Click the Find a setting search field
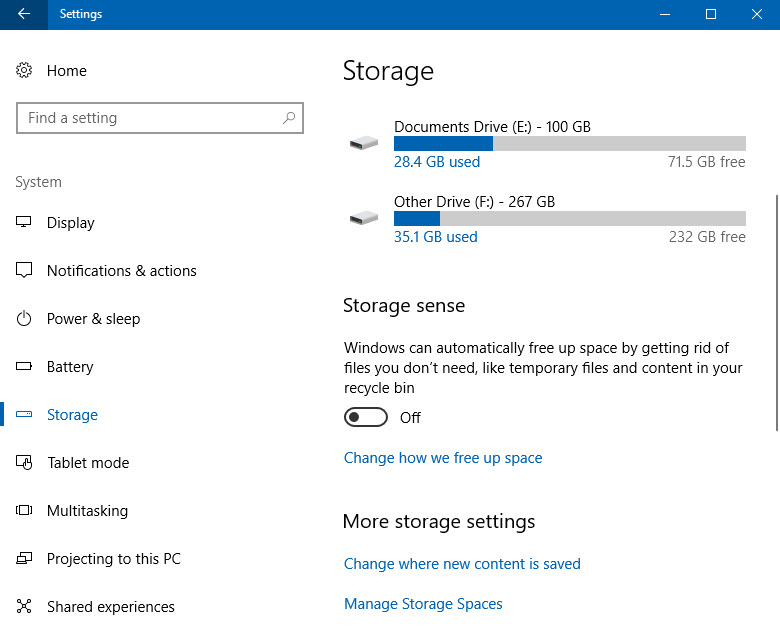 pos(160,118)
